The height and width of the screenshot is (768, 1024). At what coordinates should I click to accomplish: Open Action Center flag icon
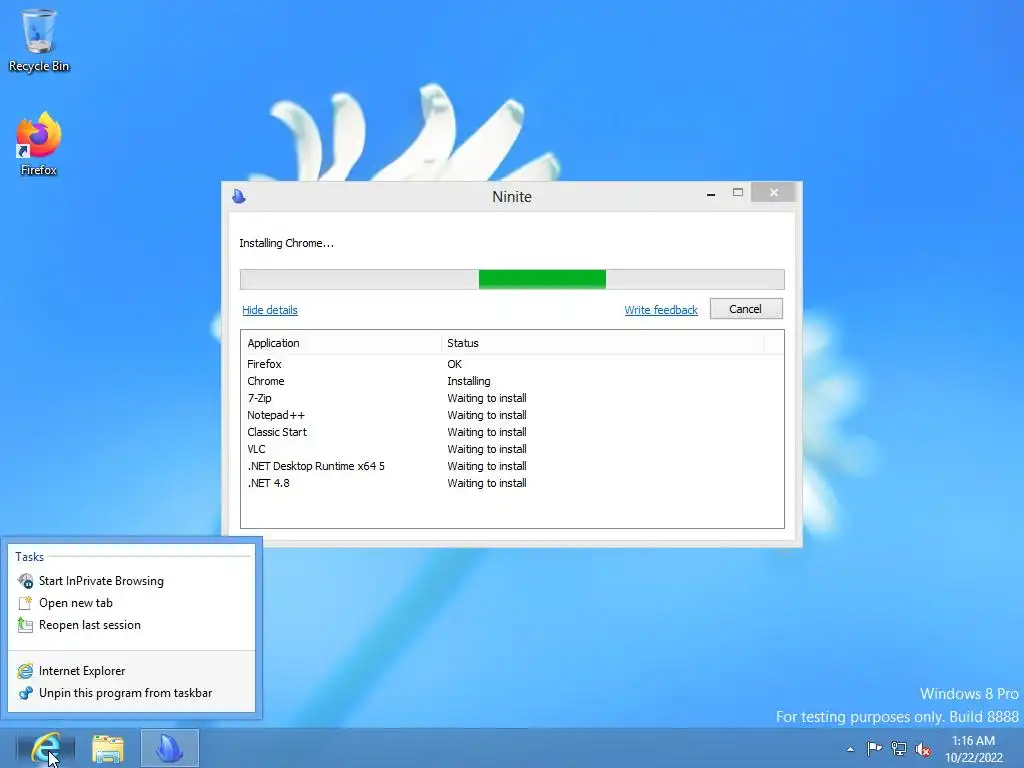(874, 748)
